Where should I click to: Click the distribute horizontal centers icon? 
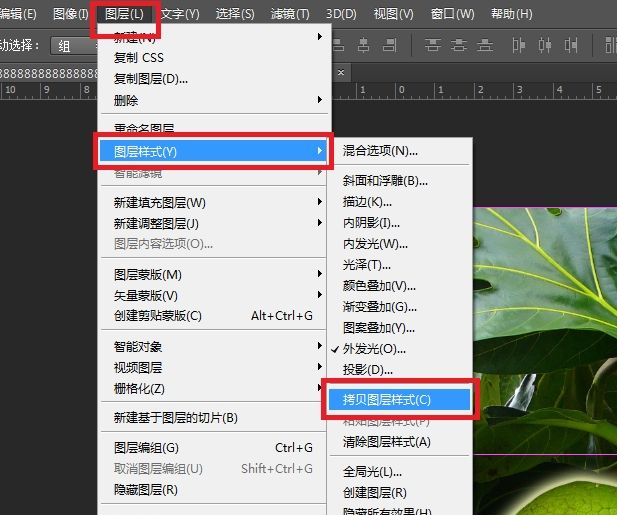point(546,46)
